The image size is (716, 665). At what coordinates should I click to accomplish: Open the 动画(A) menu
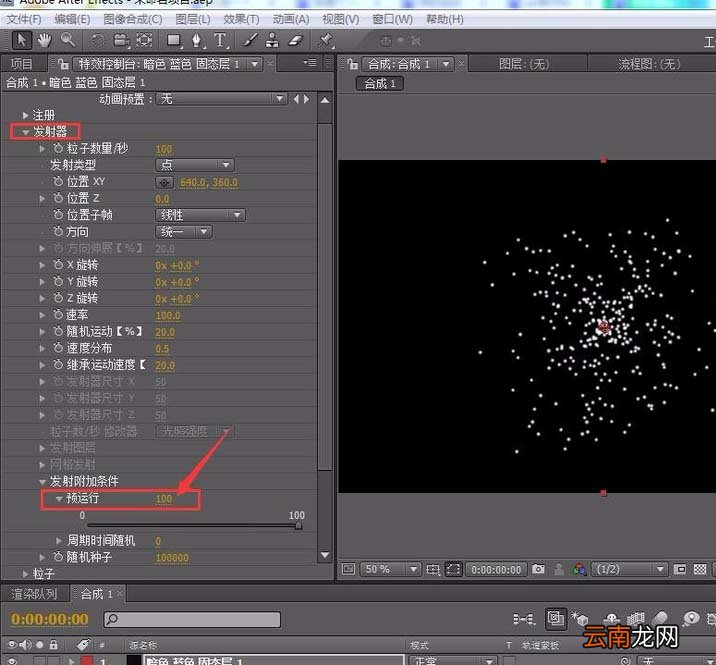tap(291, 20)
